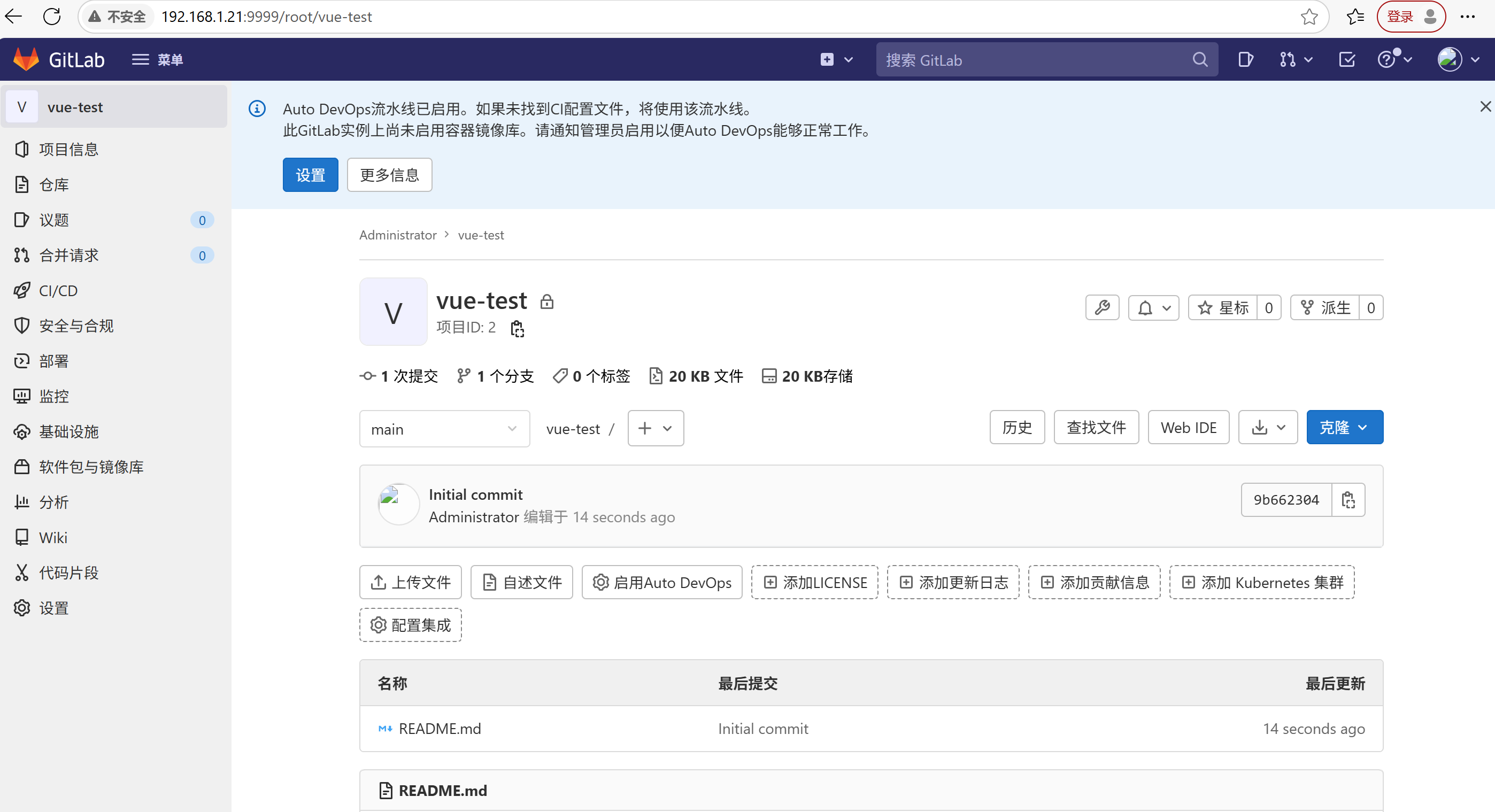
Task: Open issues icon in top navbar
Action: click(x=1245, y=59)
